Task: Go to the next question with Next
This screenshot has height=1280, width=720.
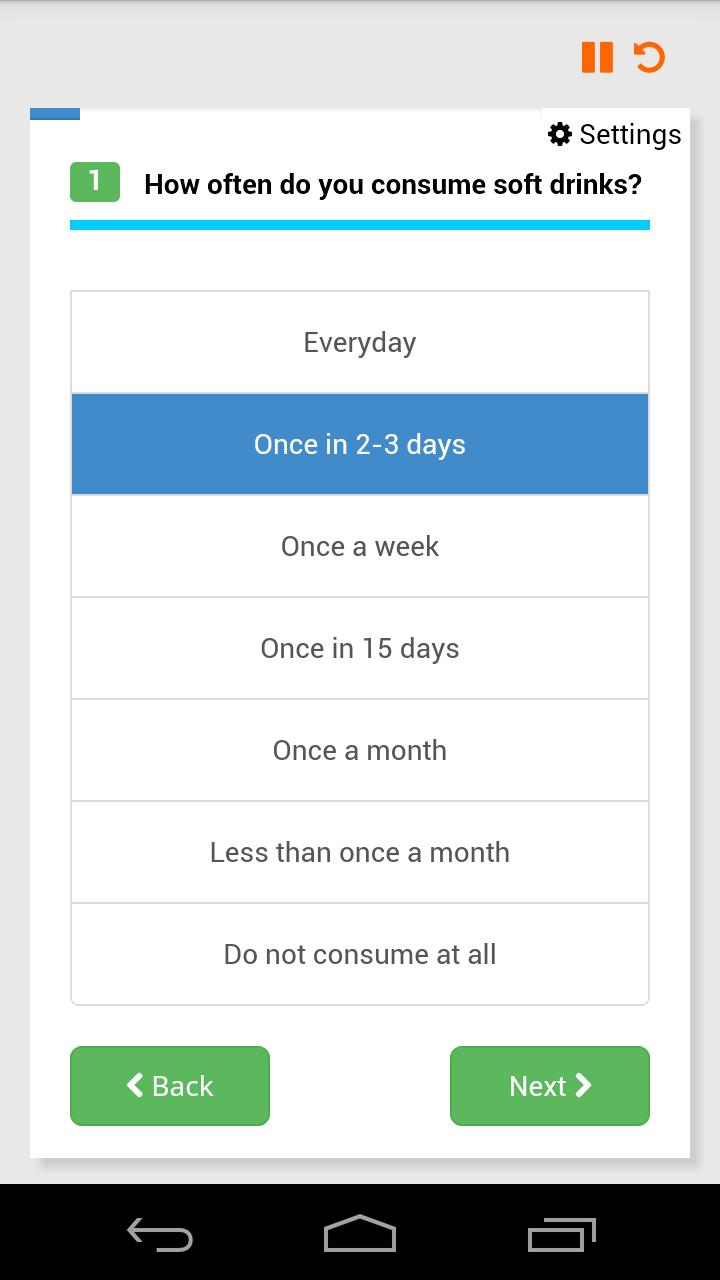Action: [550, 1086]
